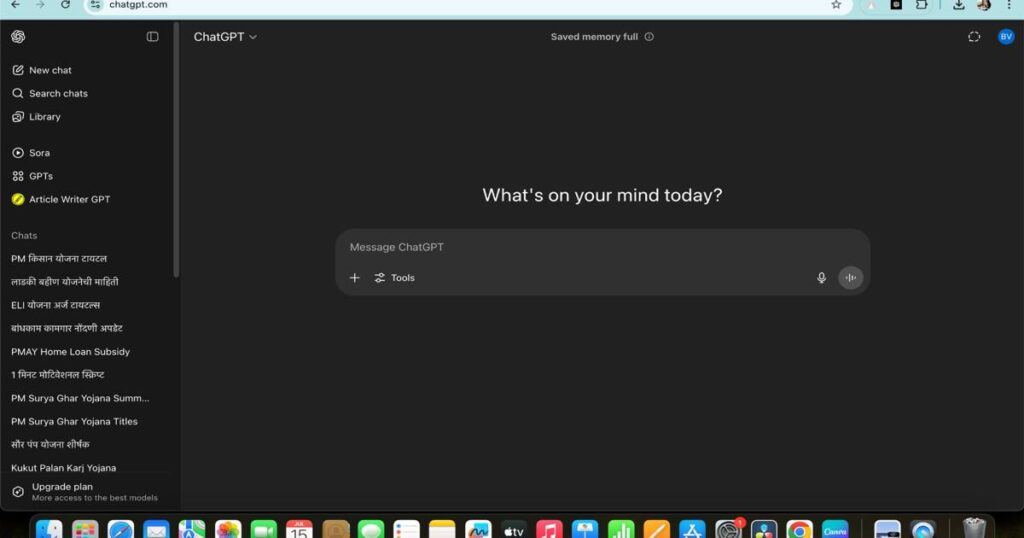Click the Saved memory full notice
This screenshot has height=538, width=1024.
tap(594, 37)
